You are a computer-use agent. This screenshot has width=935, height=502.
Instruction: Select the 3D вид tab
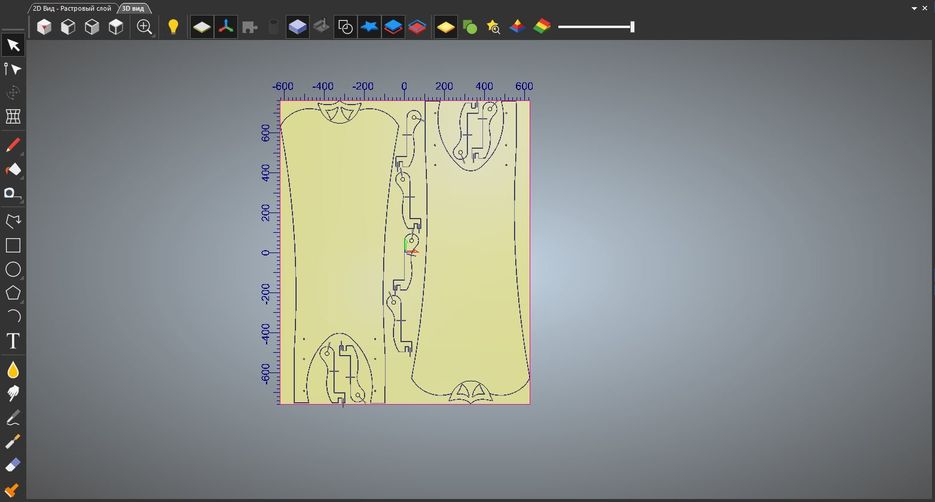point(134,7)
